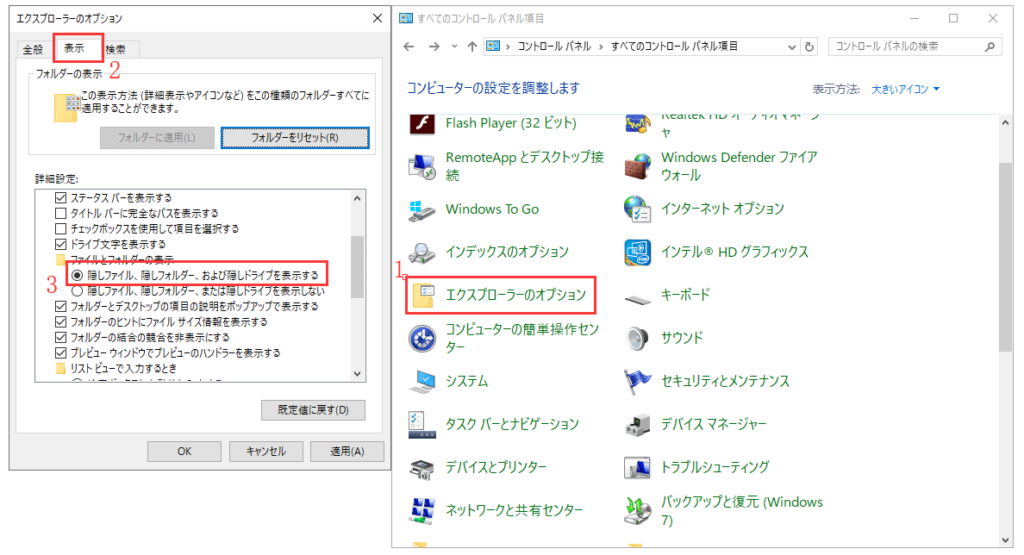Toggle タイトル バーに完全なパスを表示する checkbox
The height and width of the screenshot is (555, 1024).
coord(61,214)
